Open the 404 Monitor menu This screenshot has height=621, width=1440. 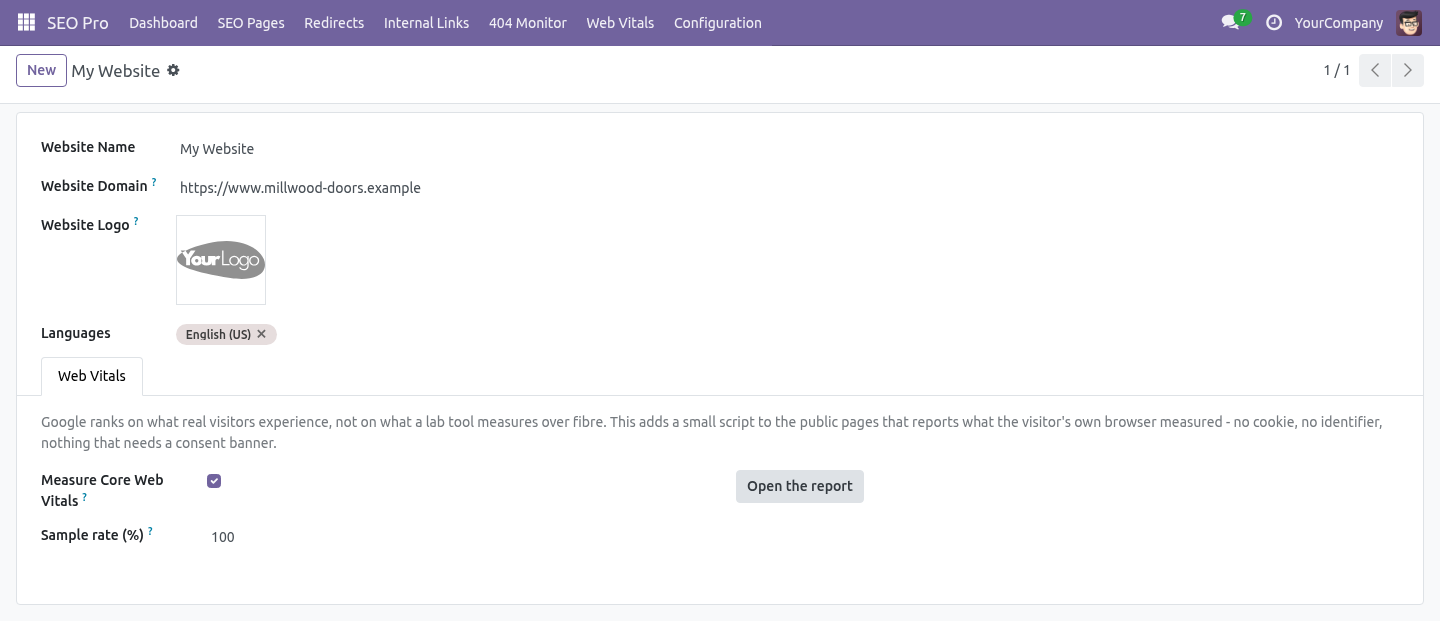528,22
